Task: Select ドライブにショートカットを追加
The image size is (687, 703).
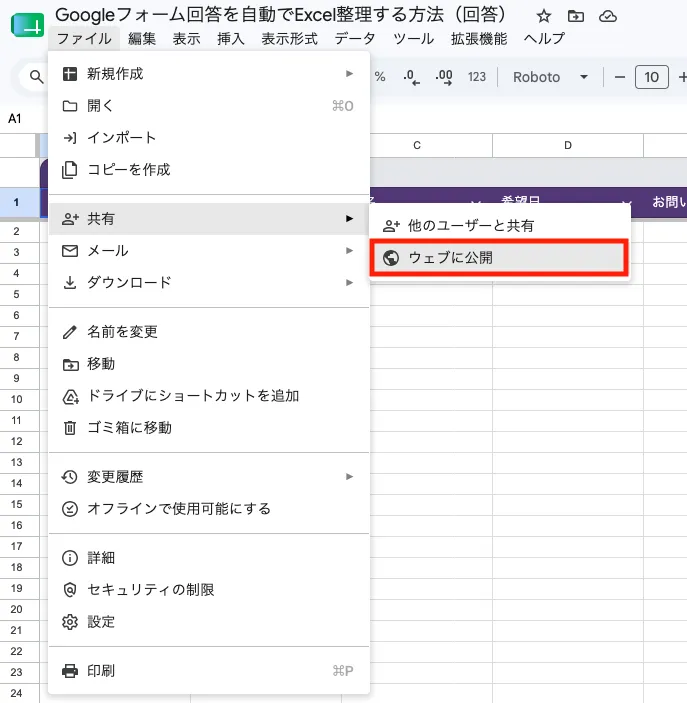Action: tap(209, 396)
